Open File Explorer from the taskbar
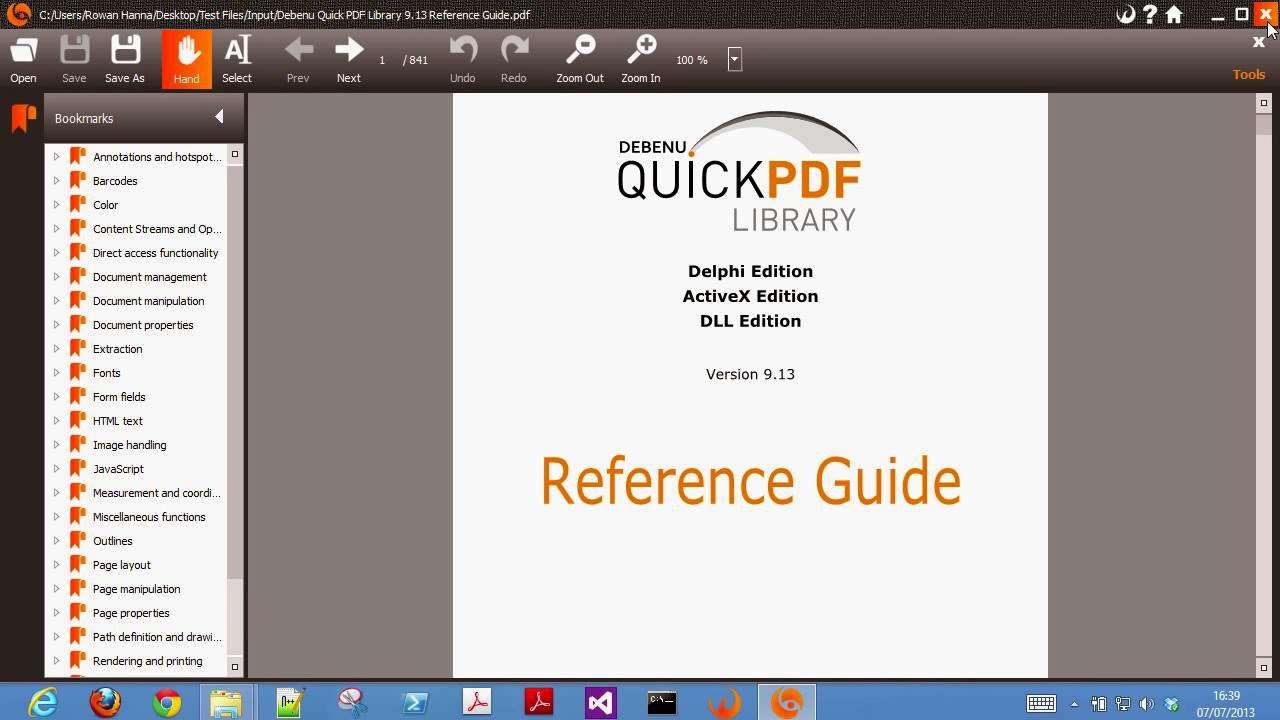This screenshot has width=1280, height=720. (x=227, y=702)
